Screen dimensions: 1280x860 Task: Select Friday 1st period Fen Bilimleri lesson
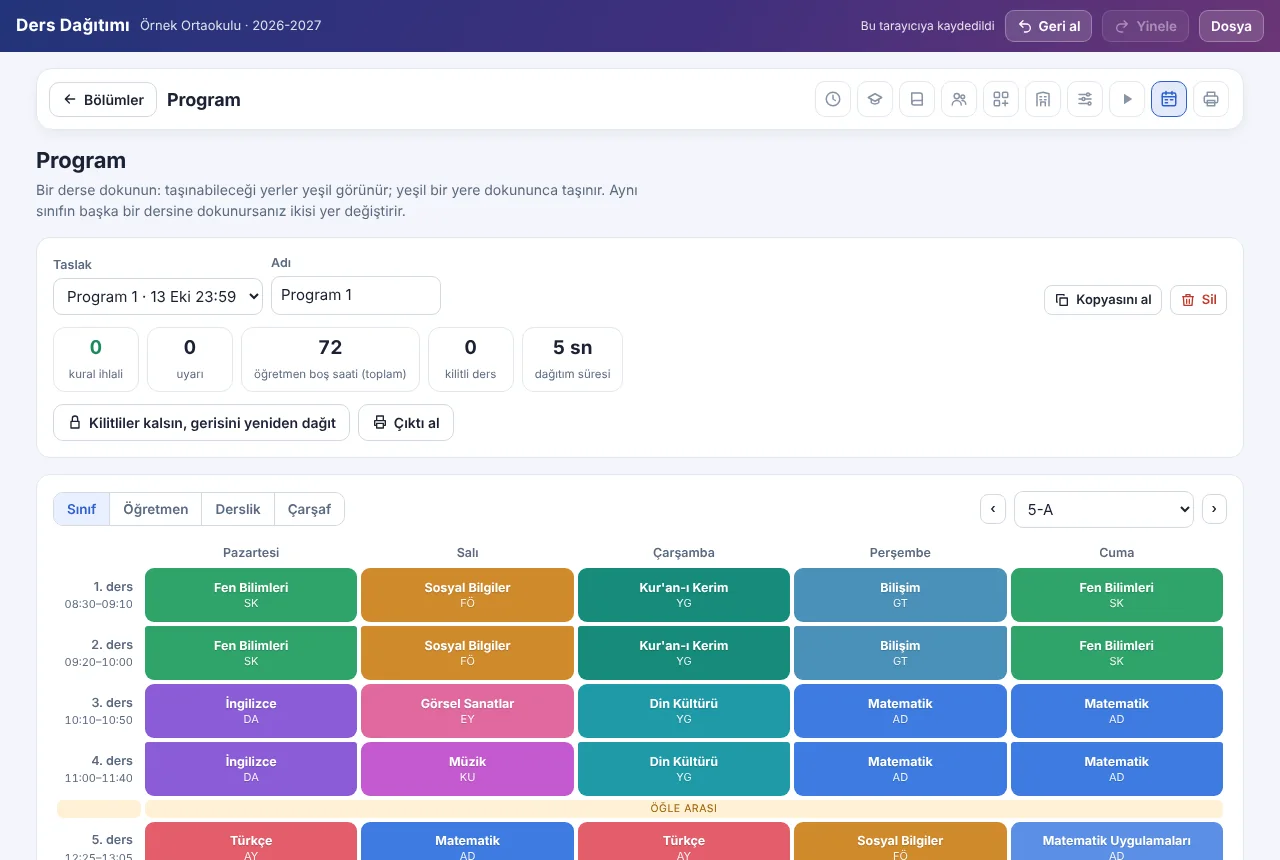tap(1117, 595)
